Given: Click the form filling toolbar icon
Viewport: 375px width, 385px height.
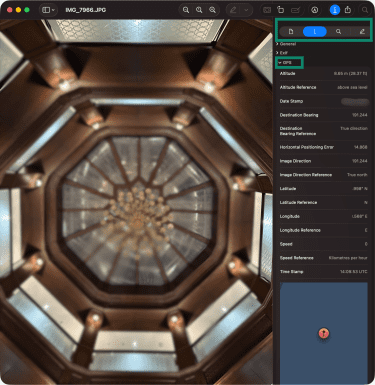Looking at the screenshot, I should pos(267,10).
